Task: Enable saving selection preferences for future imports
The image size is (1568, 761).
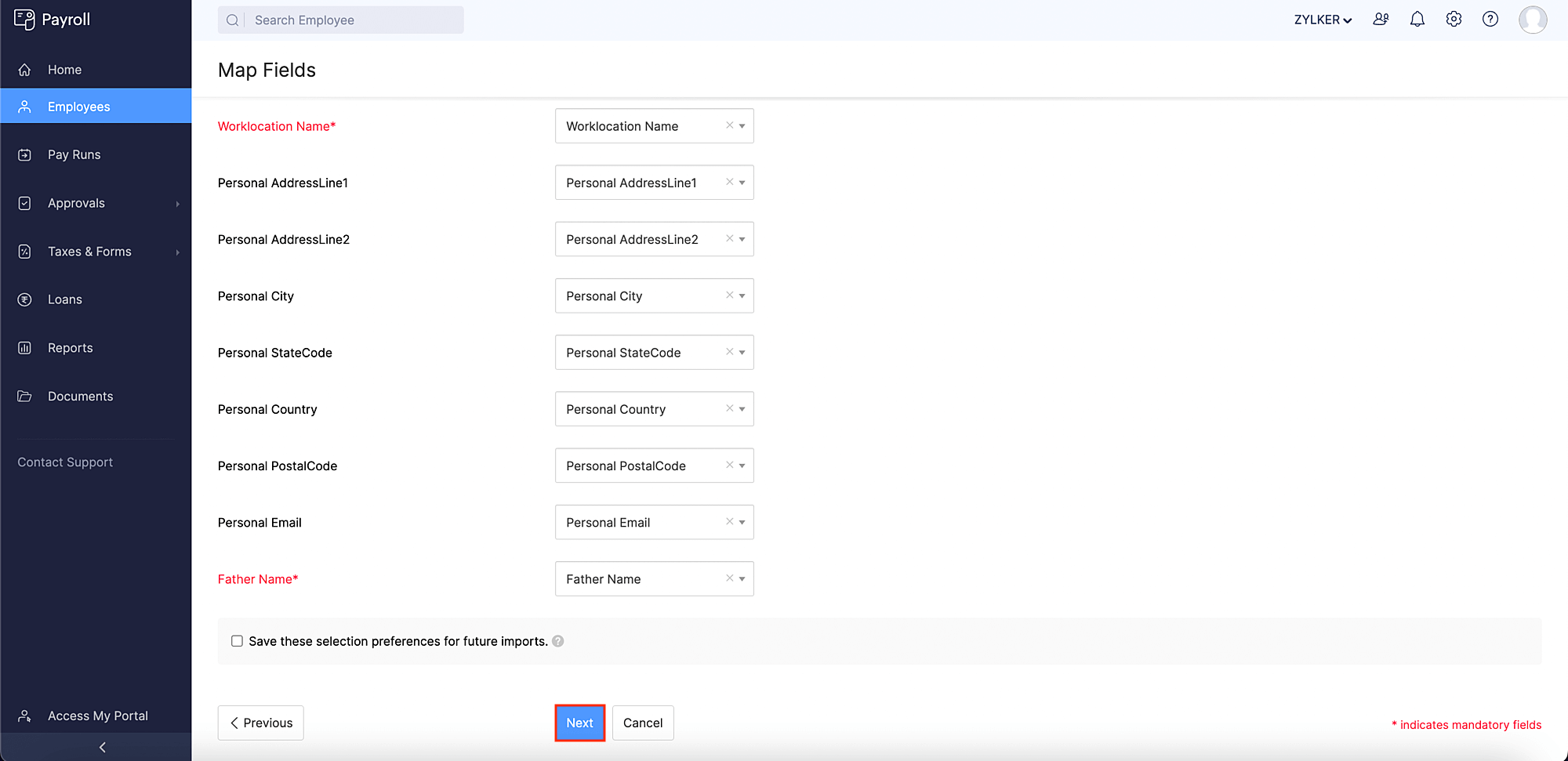Action: [x=237, y=641]
